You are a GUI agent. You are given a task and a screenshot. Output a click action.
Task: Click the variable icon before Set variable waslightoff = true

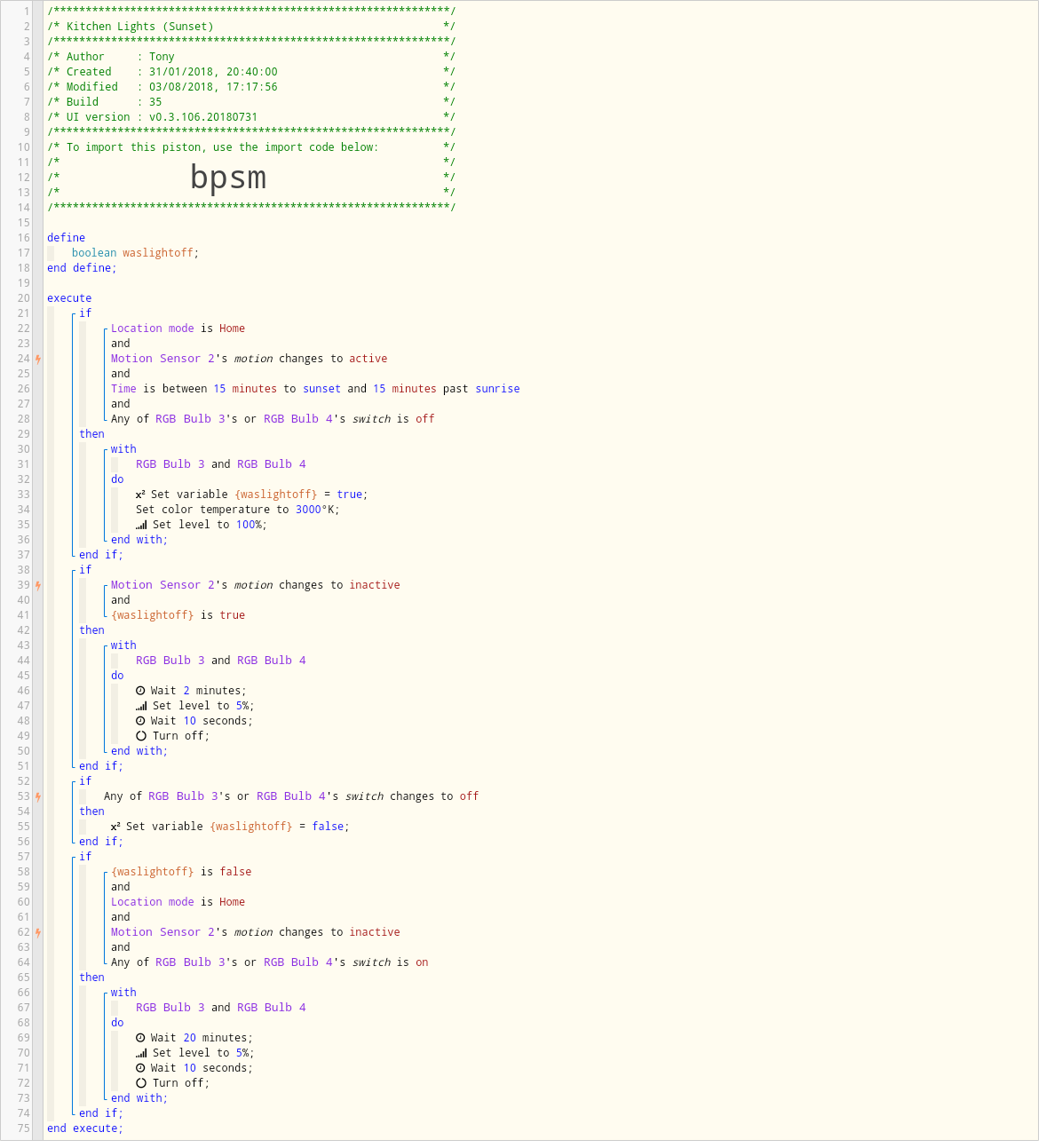click(140, 495)
